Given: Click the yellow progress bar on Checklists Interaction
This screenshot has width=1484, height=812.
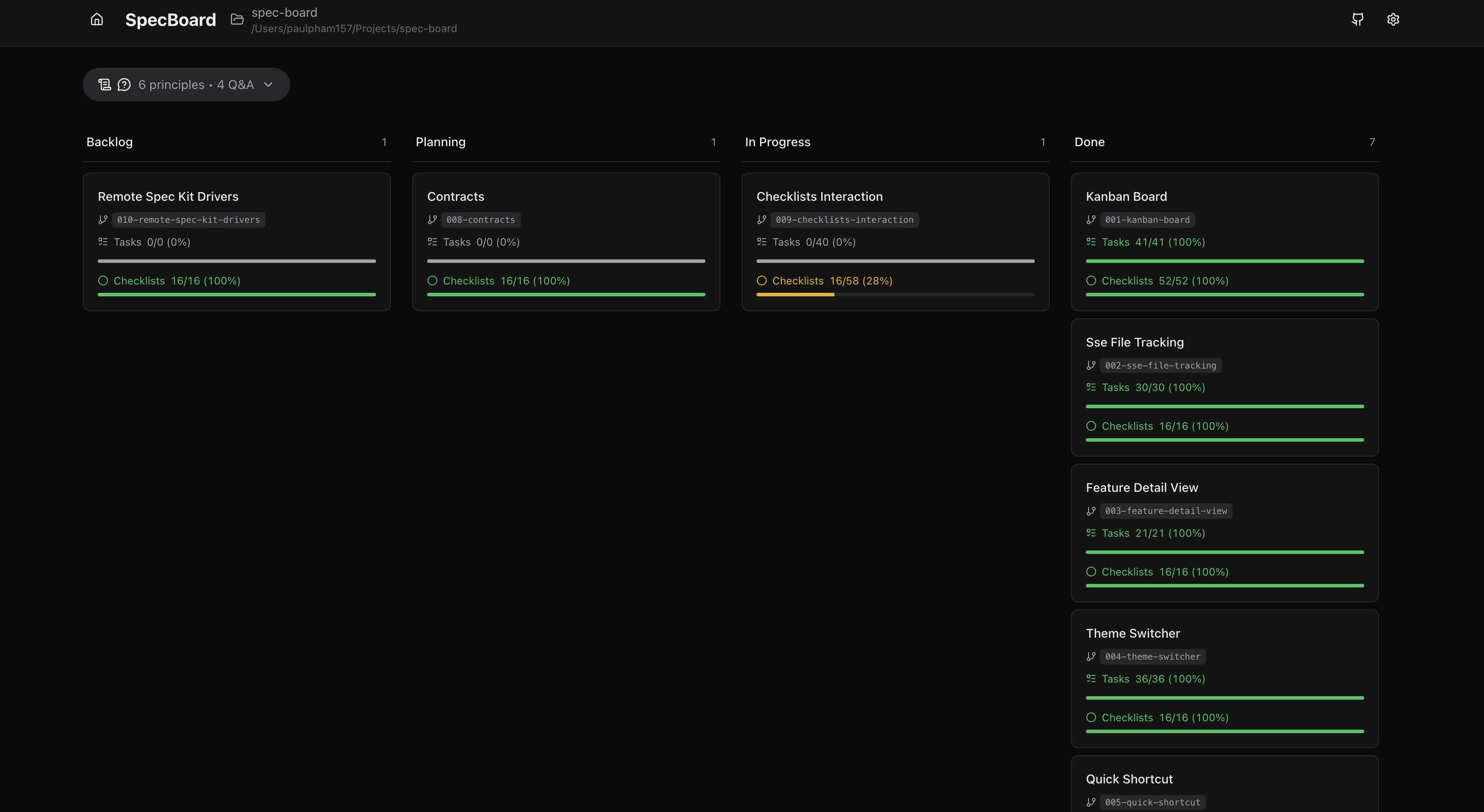Looking at the screenshot, I should (795, 294).
